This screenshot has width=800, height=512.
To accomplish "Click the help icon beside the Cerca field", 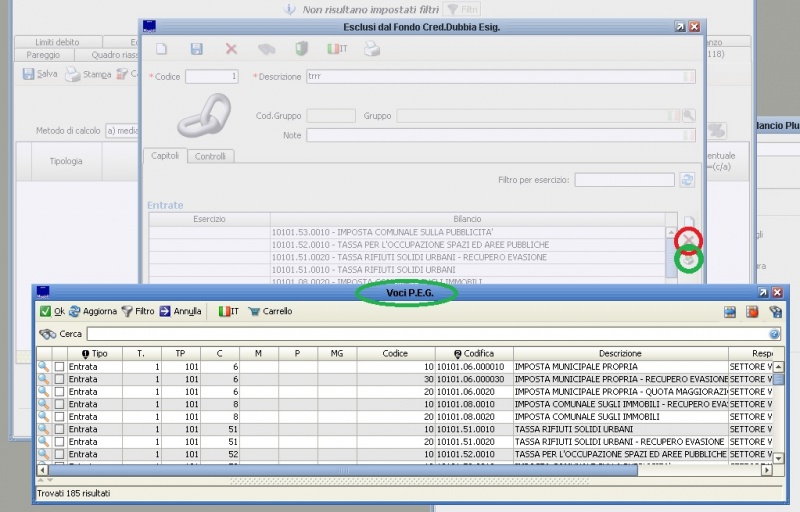I will point(775,334).
